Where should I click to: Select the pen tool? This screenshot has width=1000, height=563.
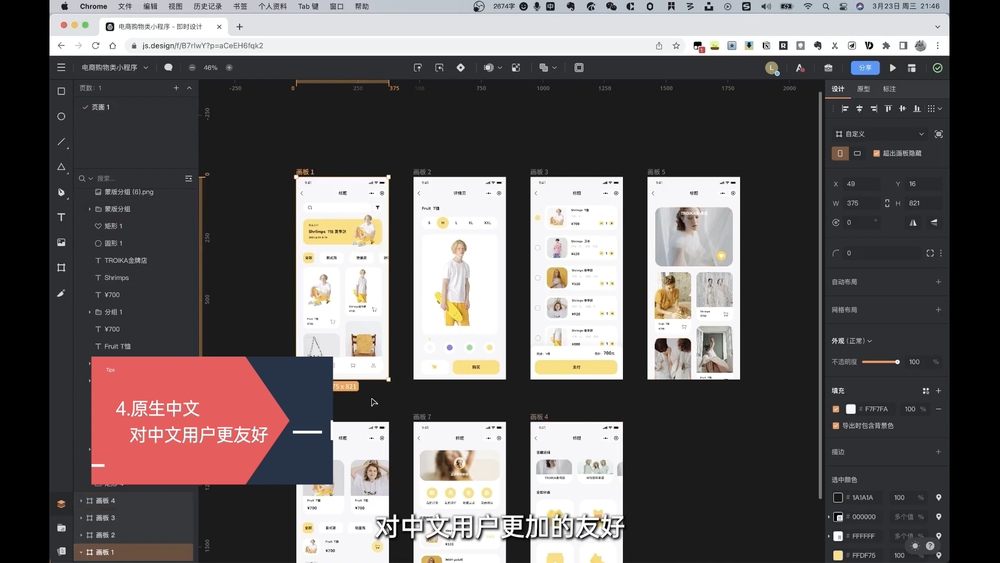61,192
